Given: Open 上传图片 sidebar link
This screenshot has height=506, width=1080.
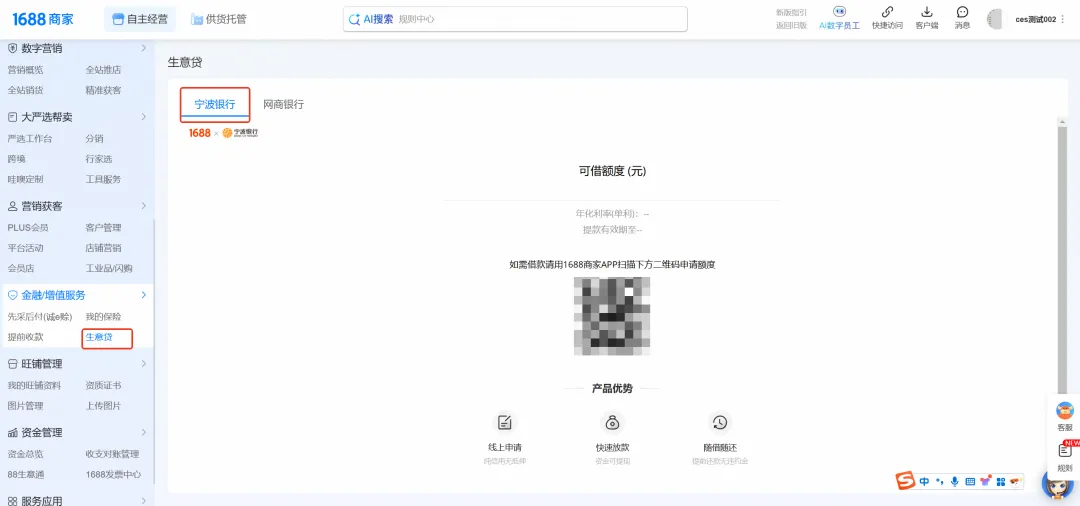Looking at the screenshot, I should [x=103, y=406].
